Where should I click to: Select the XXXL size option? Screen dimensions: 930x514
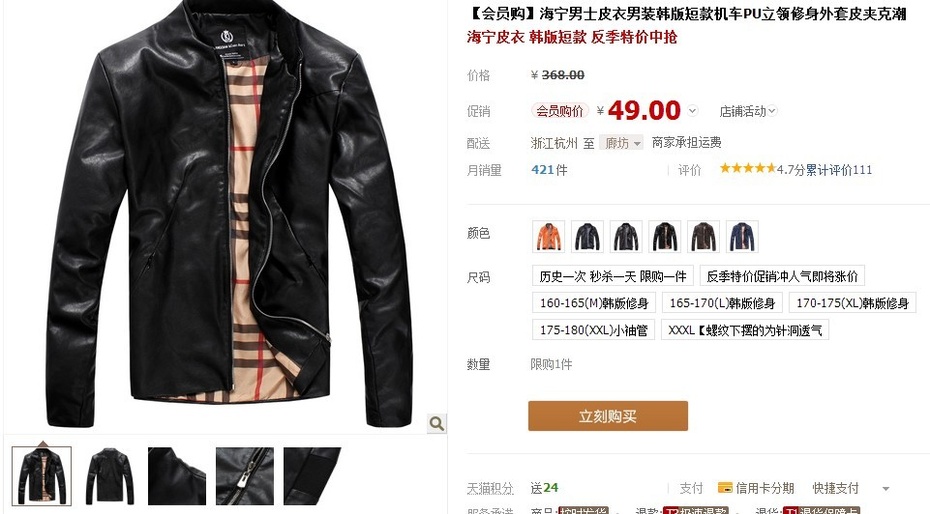pyautogui.click(x=746, y=330)
